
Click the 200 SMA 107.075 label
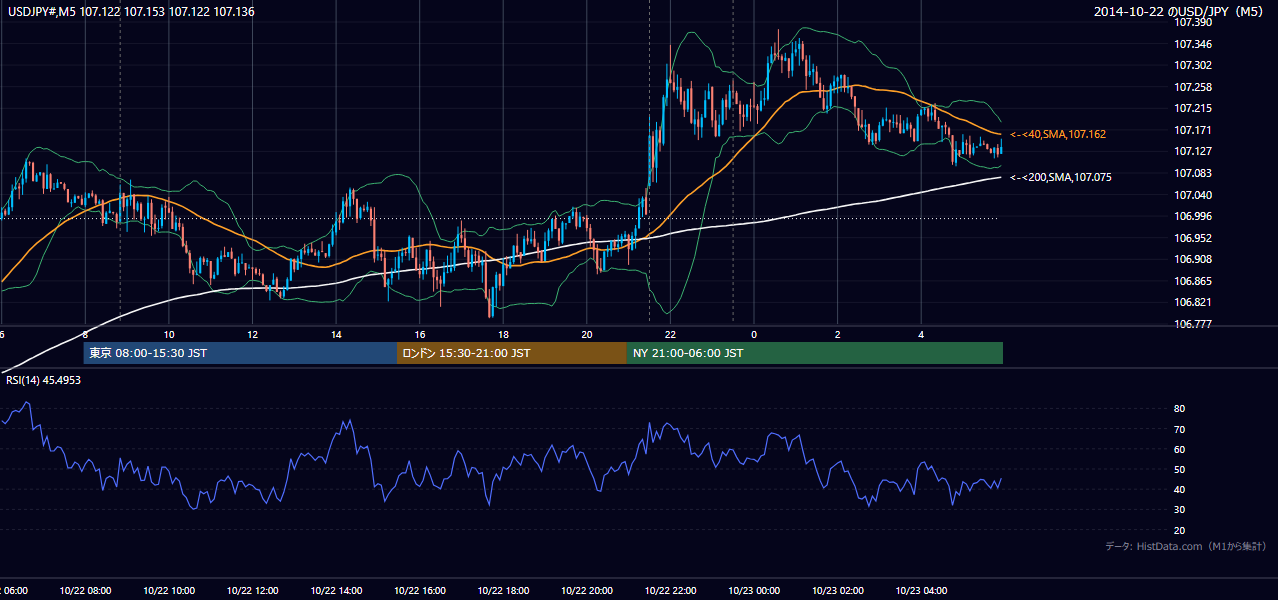[x=1060, y=177]
